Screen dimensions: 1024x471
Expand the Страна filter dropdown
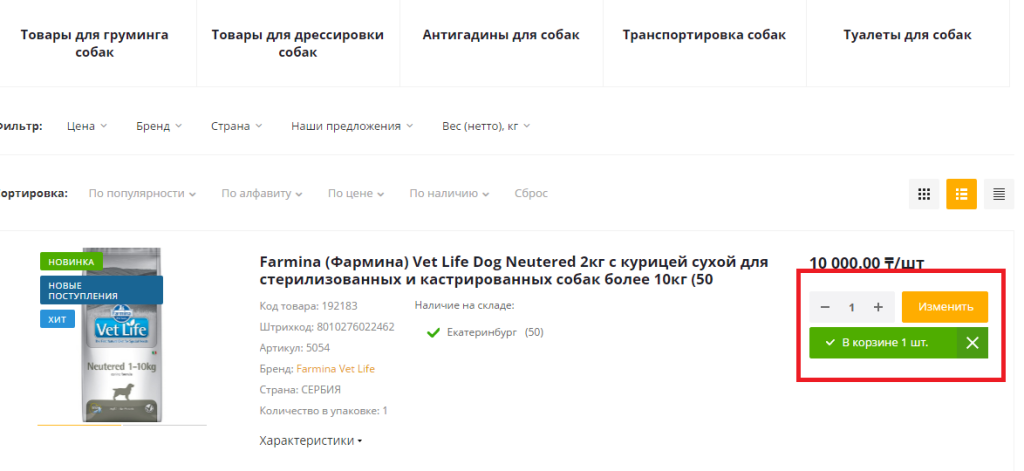coord(236,126)
